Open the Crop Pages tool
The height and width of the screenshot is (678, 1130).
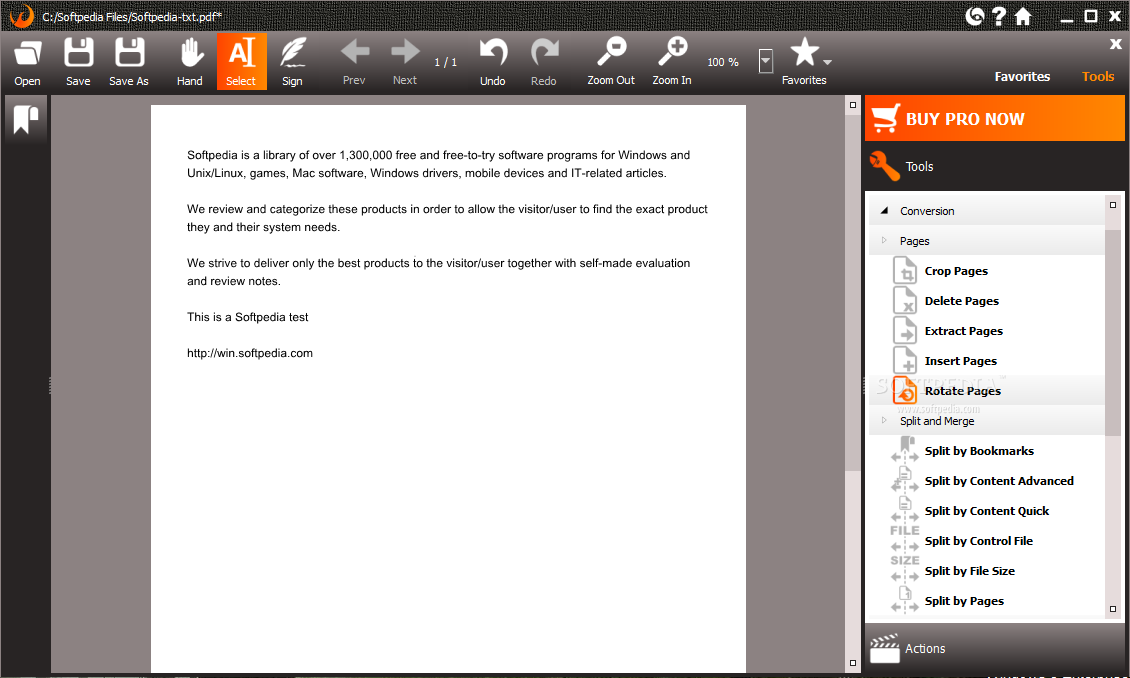point(986,271)
